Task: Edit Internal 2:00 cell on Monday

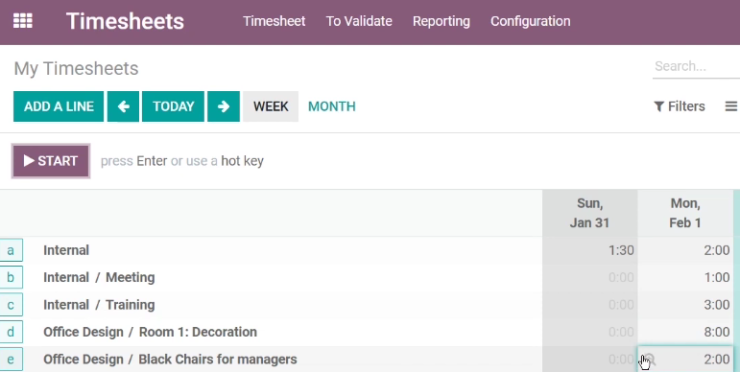Action: click(x=685, y=250)
